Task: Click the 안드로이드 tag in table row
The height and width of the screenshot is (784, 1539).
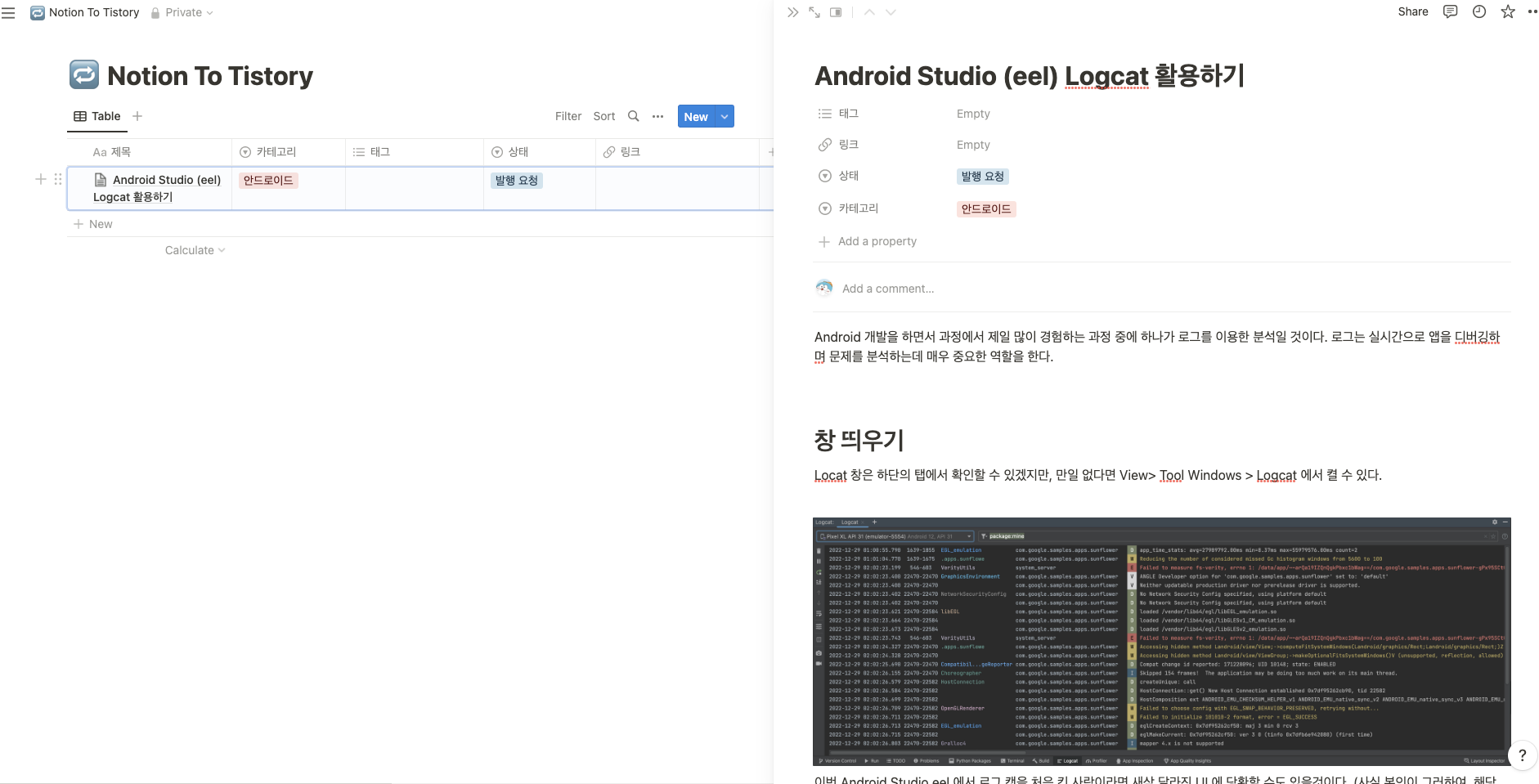Action: click(x=268, y=181)
